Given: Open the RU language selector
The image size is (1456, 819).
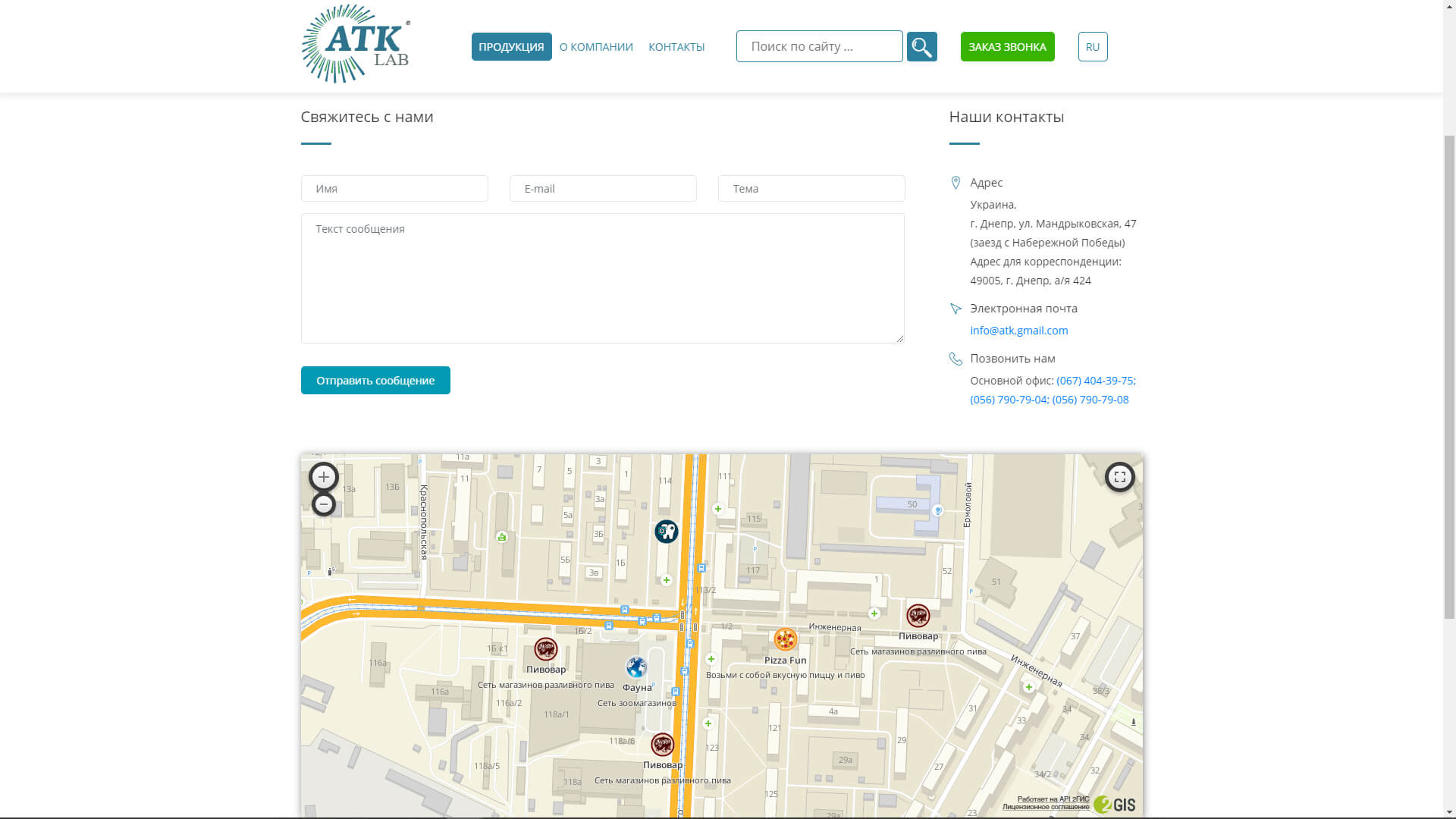Looking at the screenshot, I should coord(1093,46).
